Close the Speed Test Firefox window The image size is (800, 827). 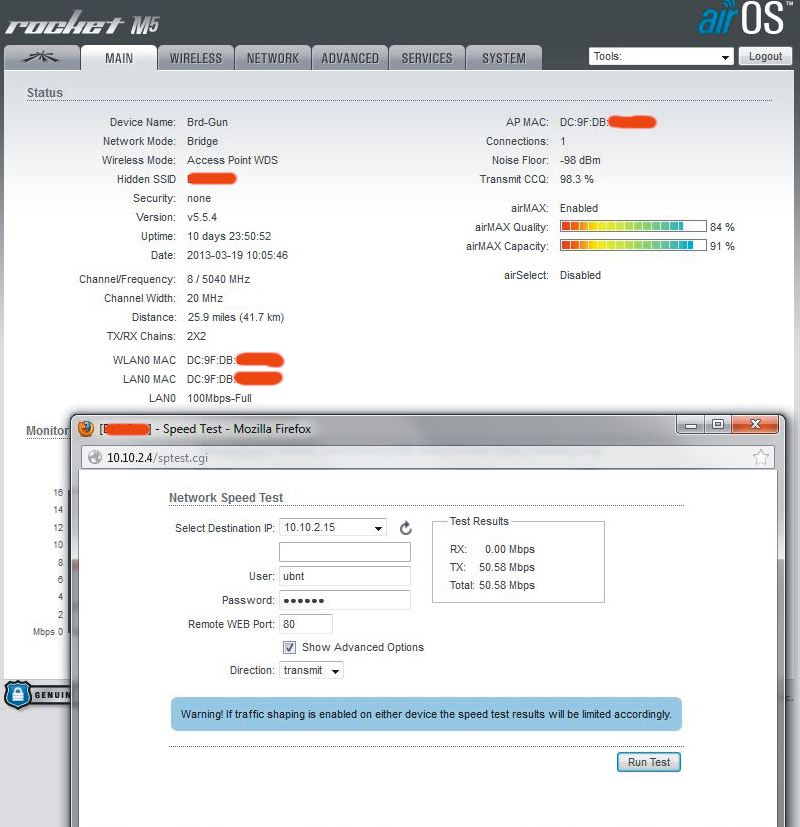[x=755, y=424]
